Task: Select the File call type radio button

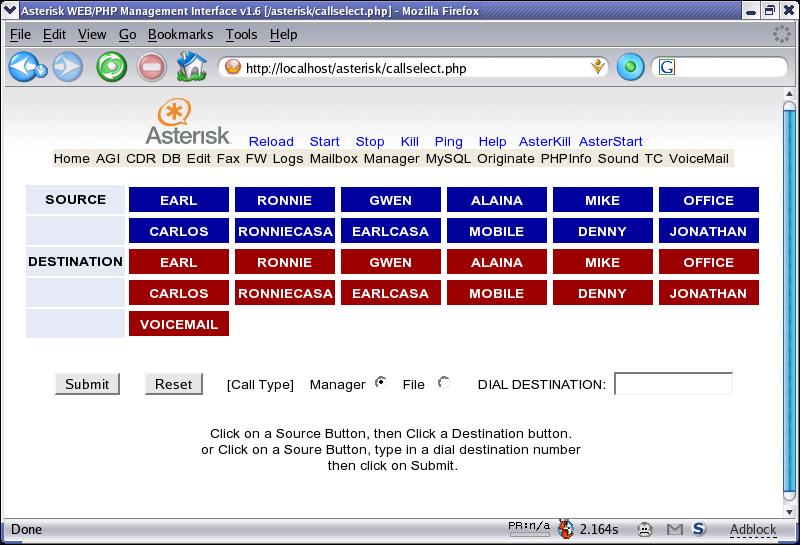Action: 444,383
